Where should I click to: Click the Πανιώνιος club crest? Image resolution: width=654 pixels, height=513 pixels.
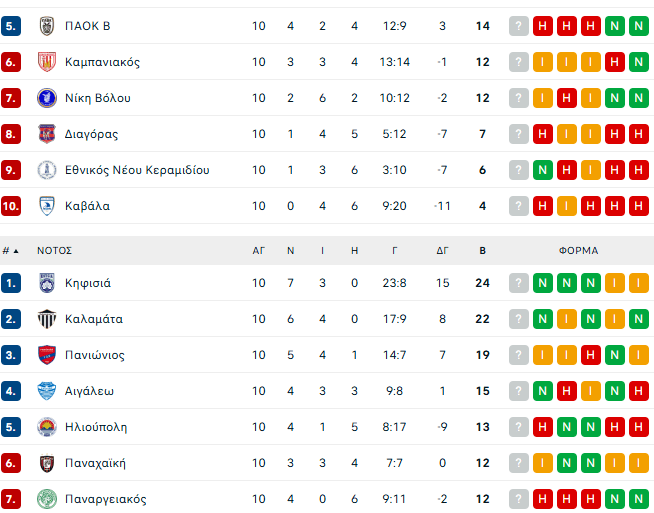46,355
